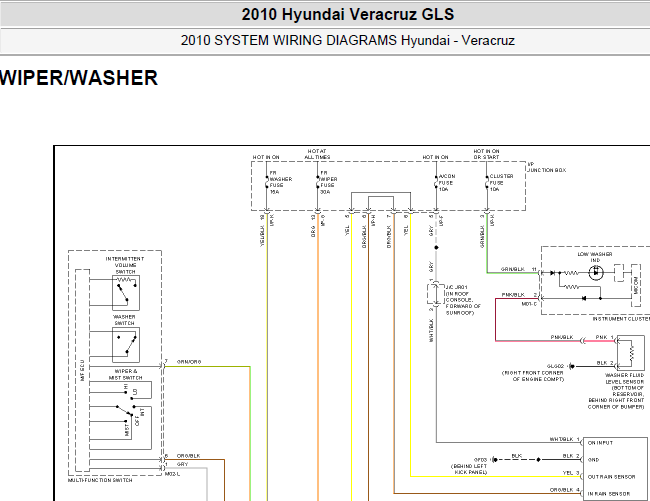Click the intermittent volume switch symbol box
This screenshot has width=650, height=501.
coord(126,293)
